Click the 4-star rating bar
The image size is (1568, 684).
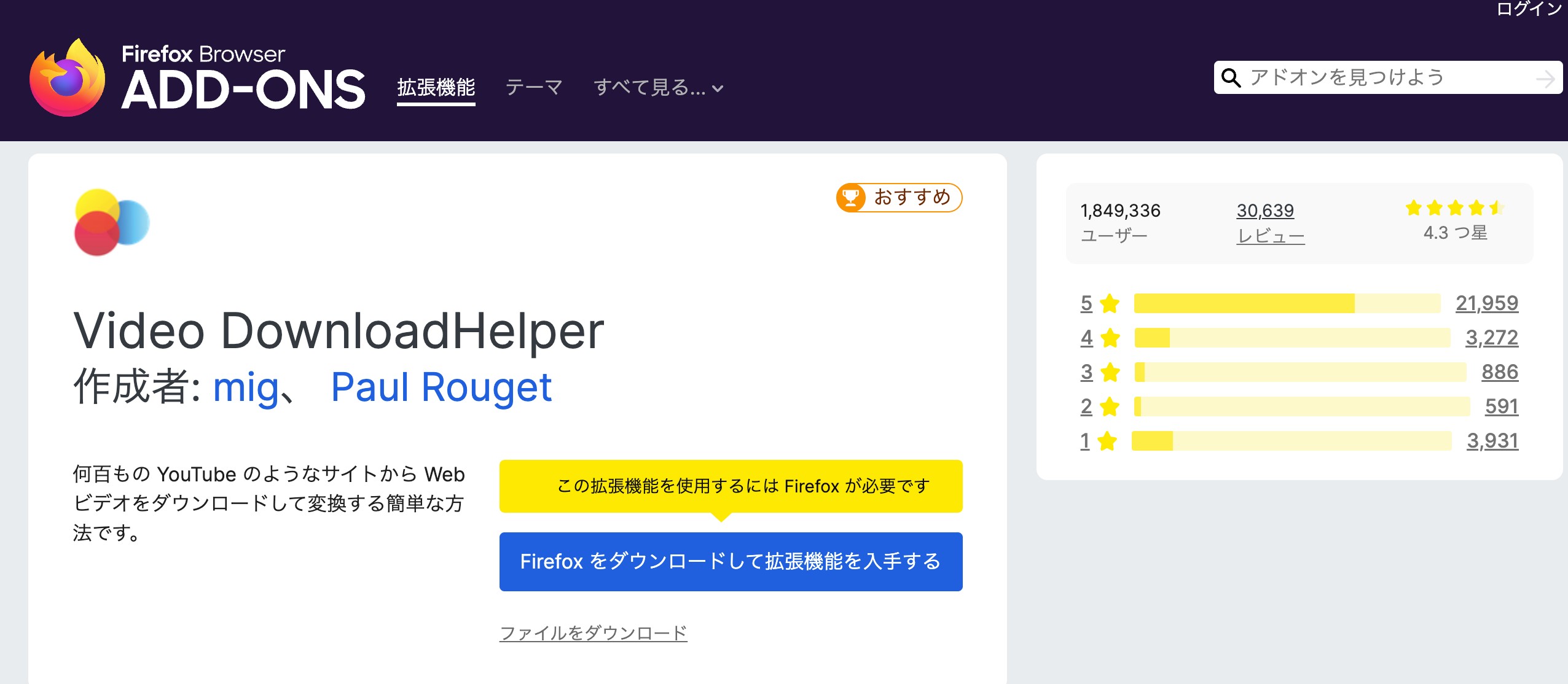1292,338
